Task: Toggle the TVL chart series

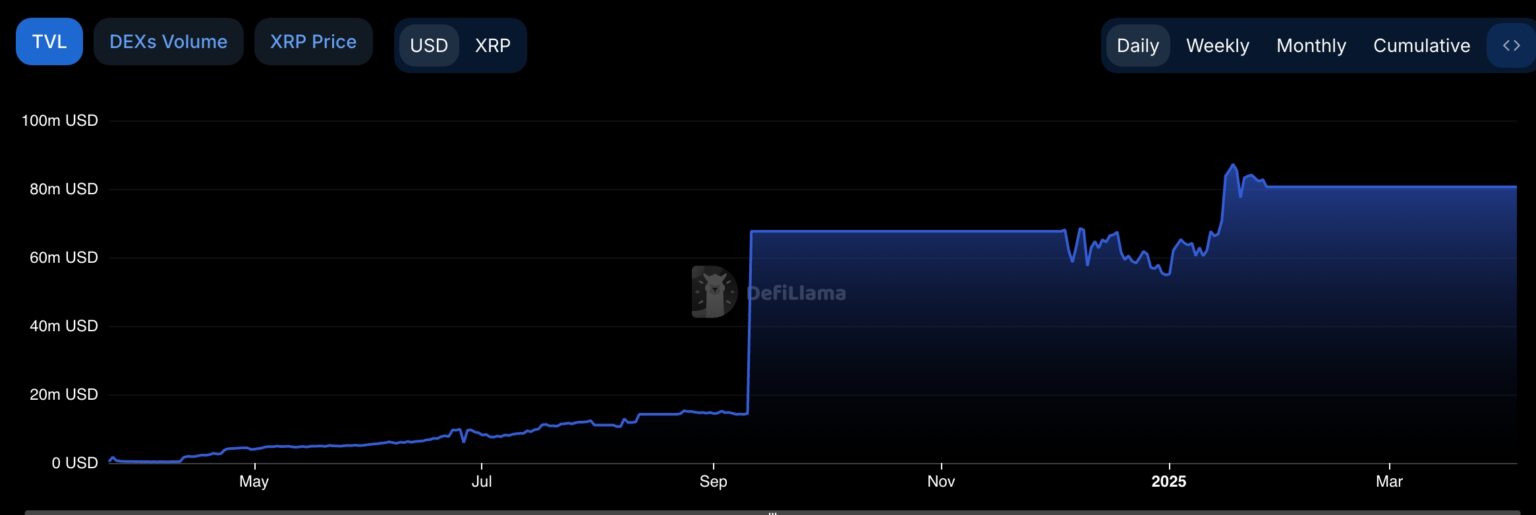Action: point(49,42)
